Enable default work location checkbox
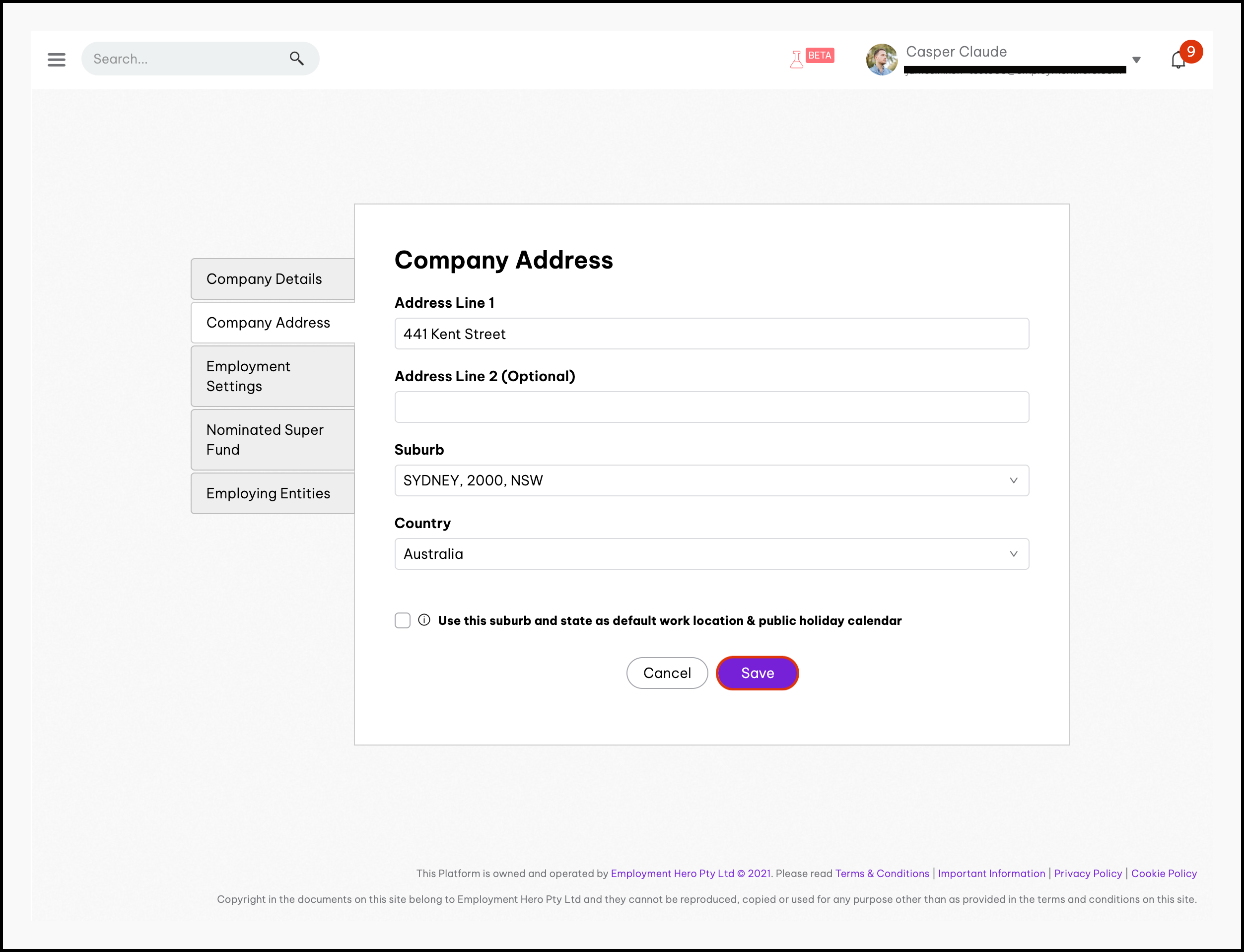Viewport: 1244px width, 952px height. 403,620
